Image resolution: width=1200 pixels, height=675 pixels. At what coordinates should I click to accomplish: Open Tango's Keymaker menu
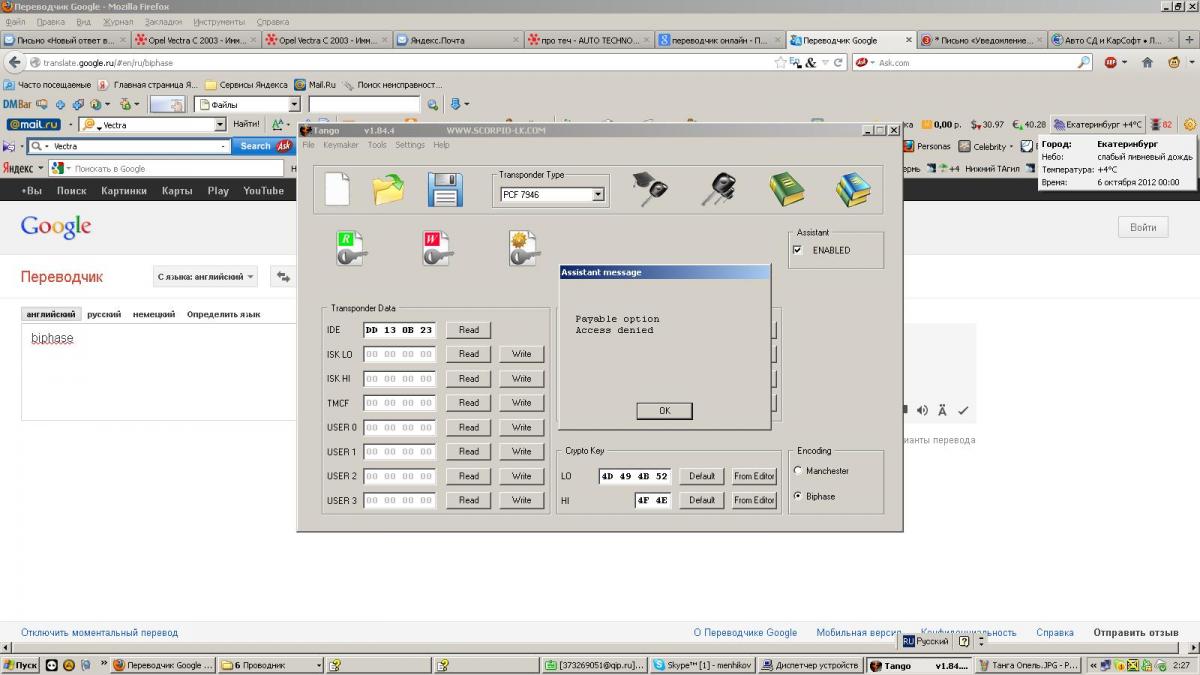click(x=340, y=145)
